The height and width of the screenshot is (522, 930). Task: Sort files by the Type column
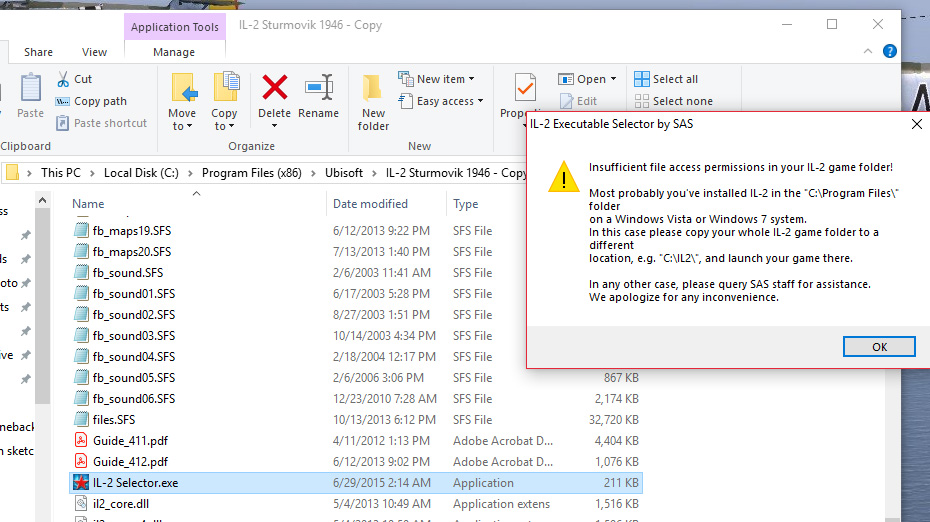(466, 203)
